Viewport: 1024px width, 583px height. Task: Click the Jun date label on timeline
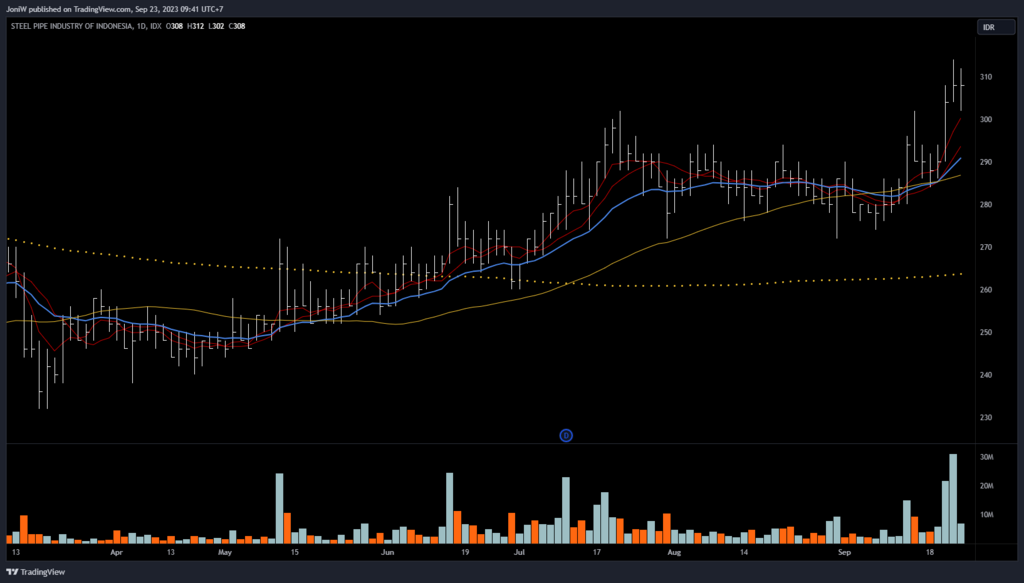pyautogui.click(x=387, y=552)
